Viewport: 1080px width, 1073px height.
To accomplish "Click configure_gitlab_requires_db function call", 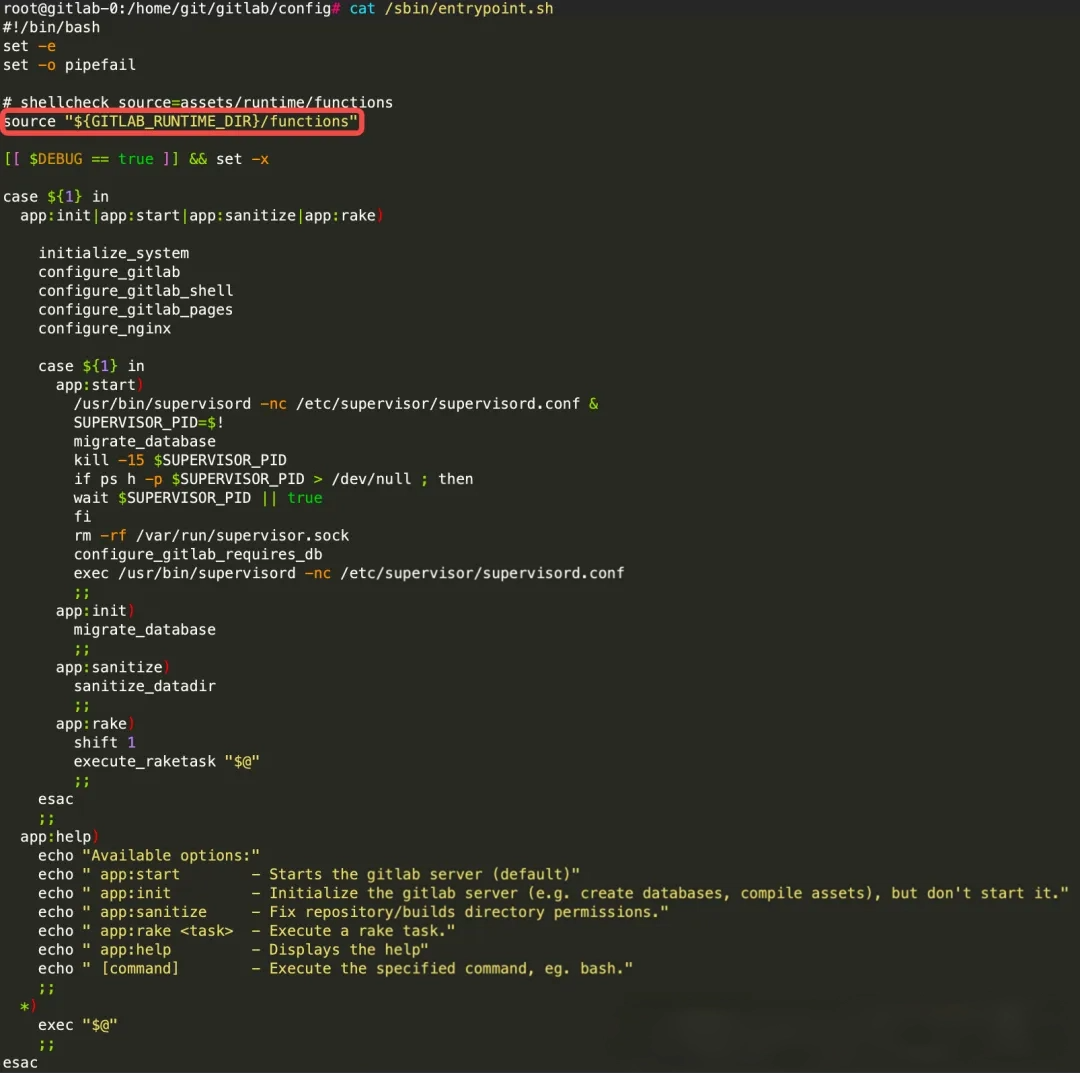I will (x=197, y=555).
